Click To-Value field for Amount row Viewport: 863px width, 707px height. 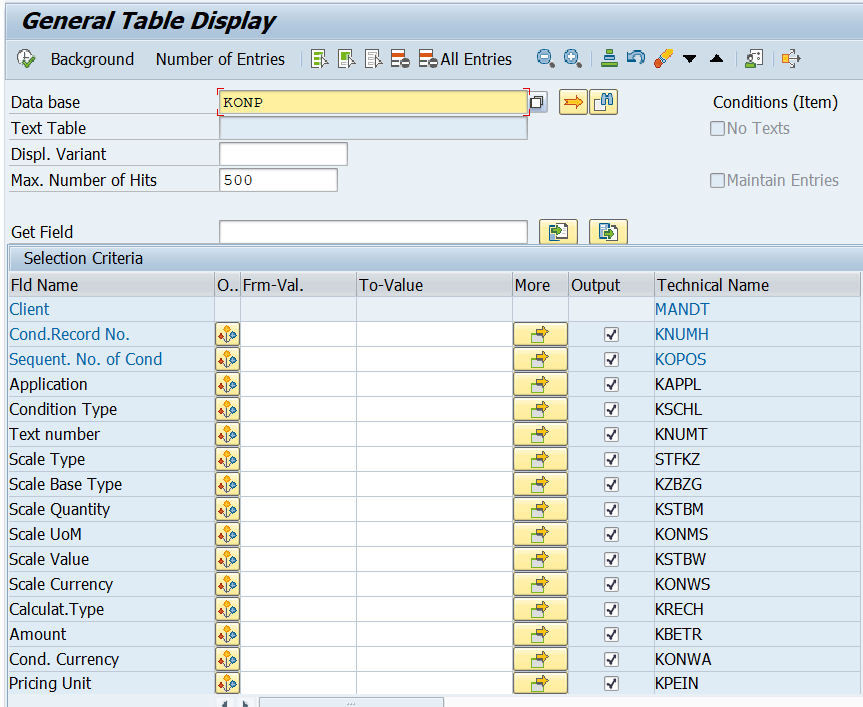click(434, 634)
